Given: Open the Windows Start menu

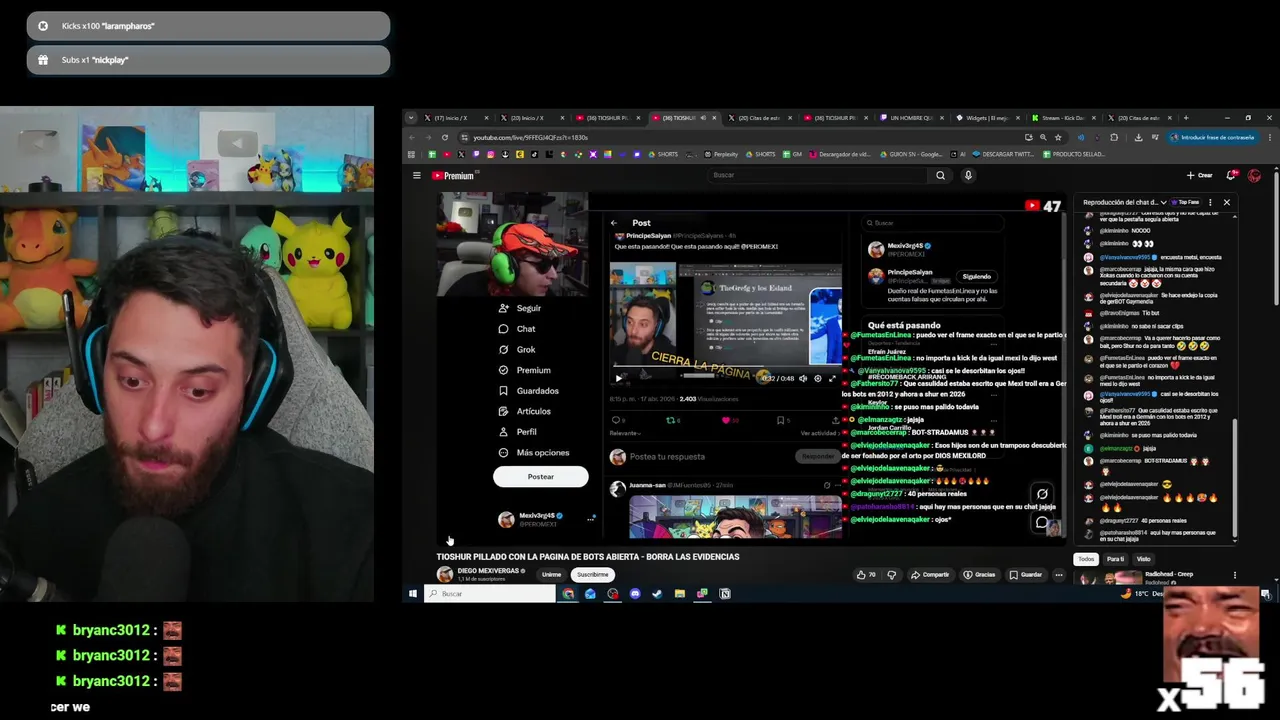Looking at the screenshot, I should click(412, 594).
